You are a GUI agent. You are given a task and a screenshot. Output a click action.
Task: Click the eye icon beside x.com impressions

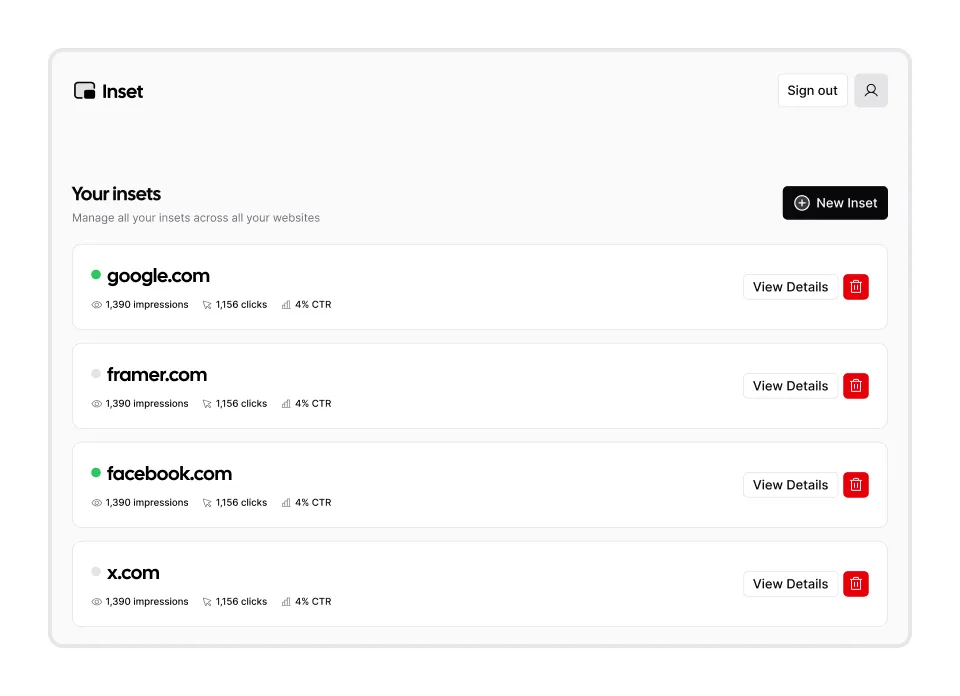tap(96, 601)
